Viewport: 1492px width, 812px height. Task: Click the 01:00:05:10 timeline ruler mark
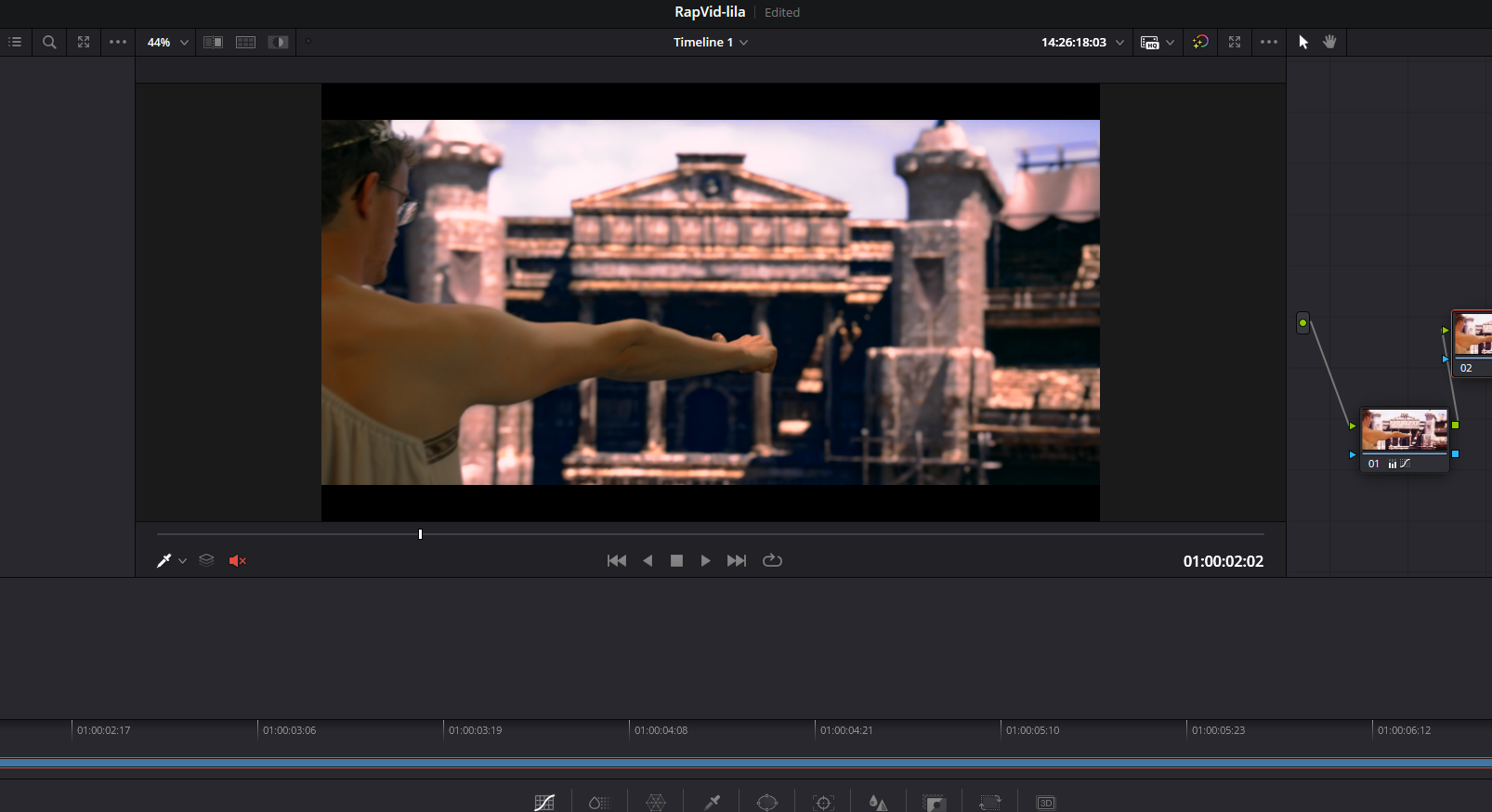pos(1032,730)
